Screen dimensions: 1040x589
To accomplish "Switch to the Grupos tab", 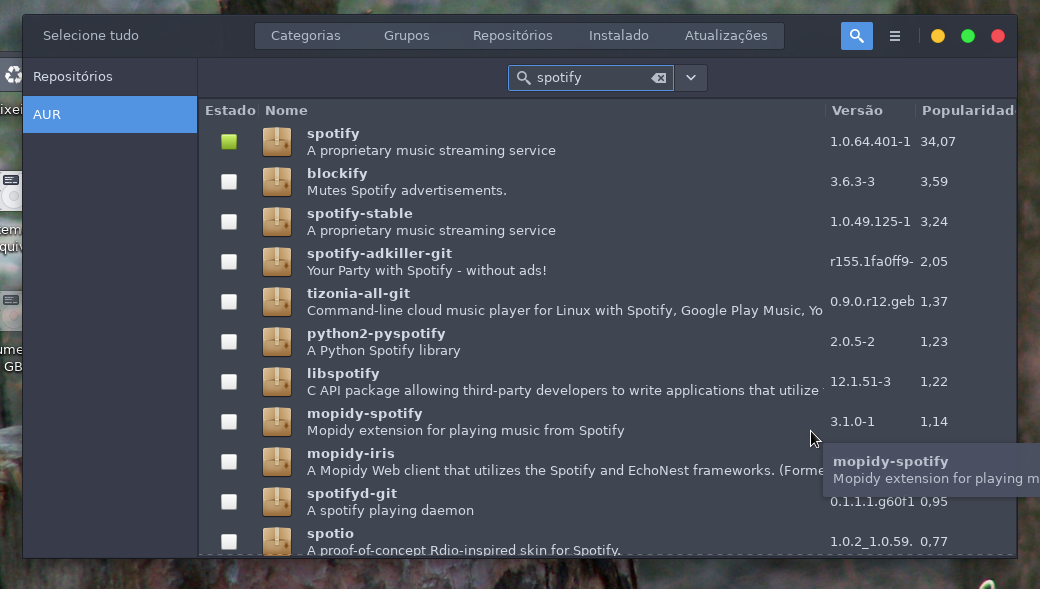I will click(x=407, y=36).
